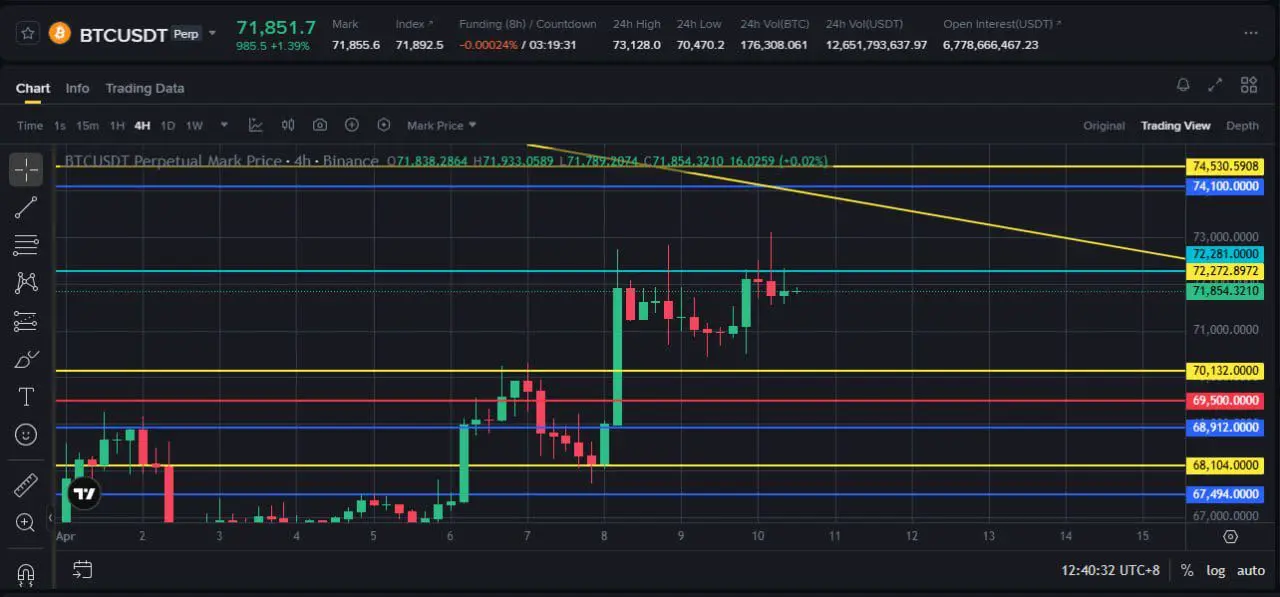Open the emoji icons tool

[26, 435]
